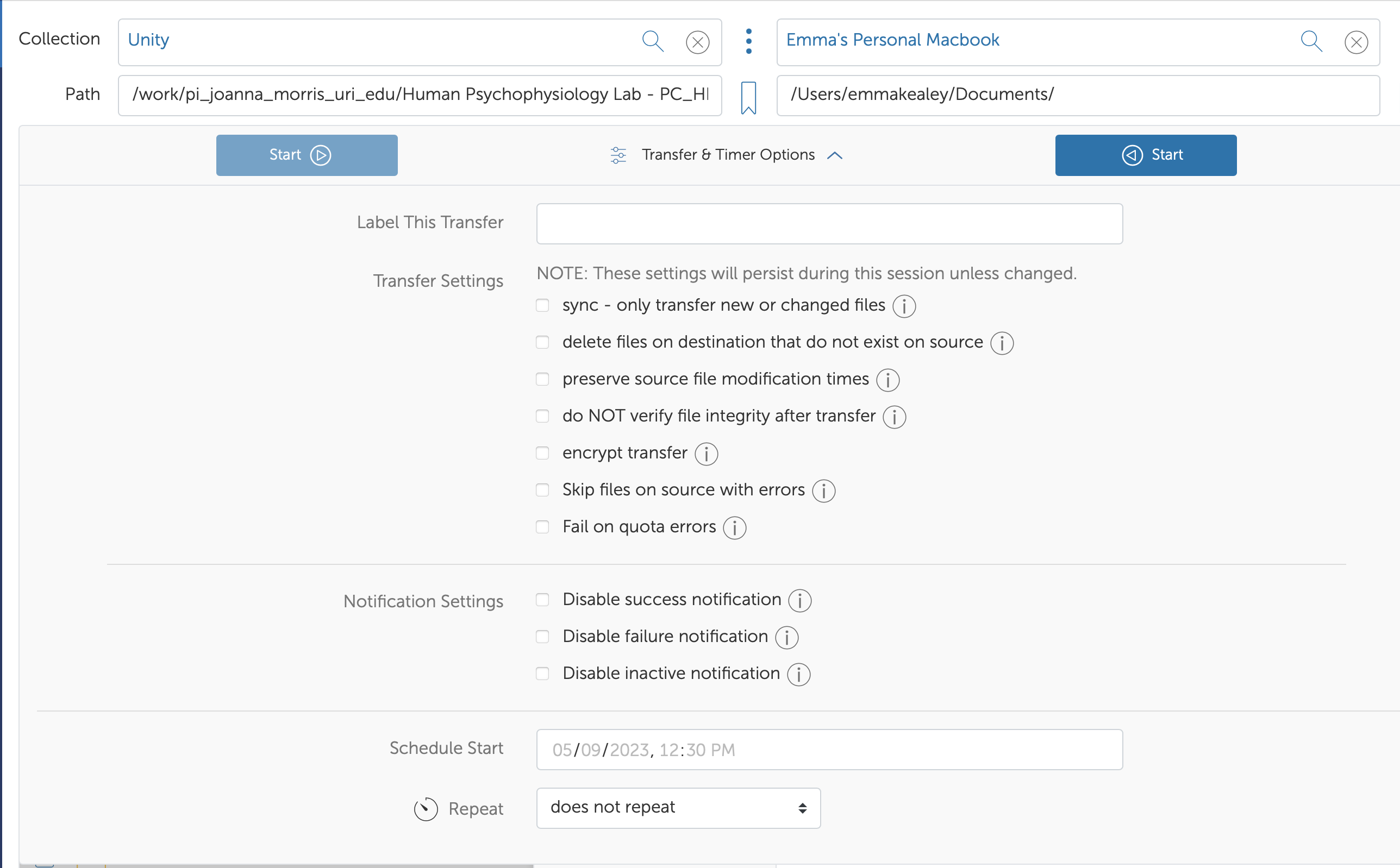The image size is (1400, 868).
Task: Show info for the sync option
Action: coord(904,306)
